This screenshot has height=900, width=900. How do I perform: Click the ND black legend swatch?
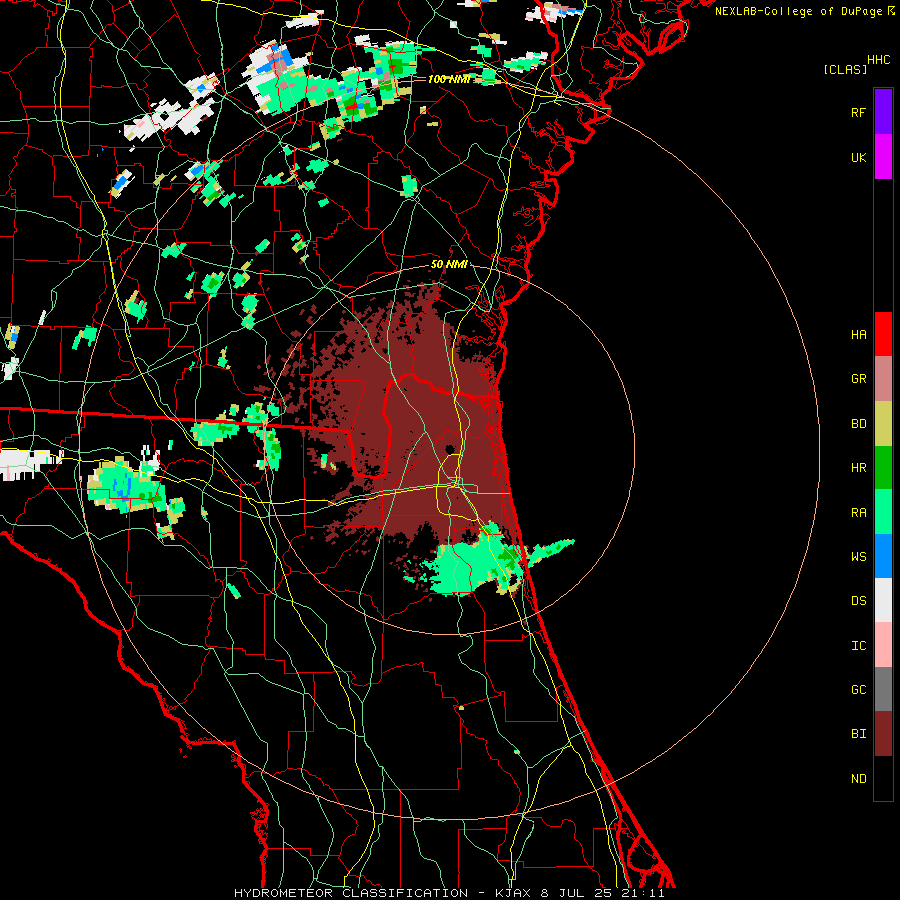pos(883,778)
